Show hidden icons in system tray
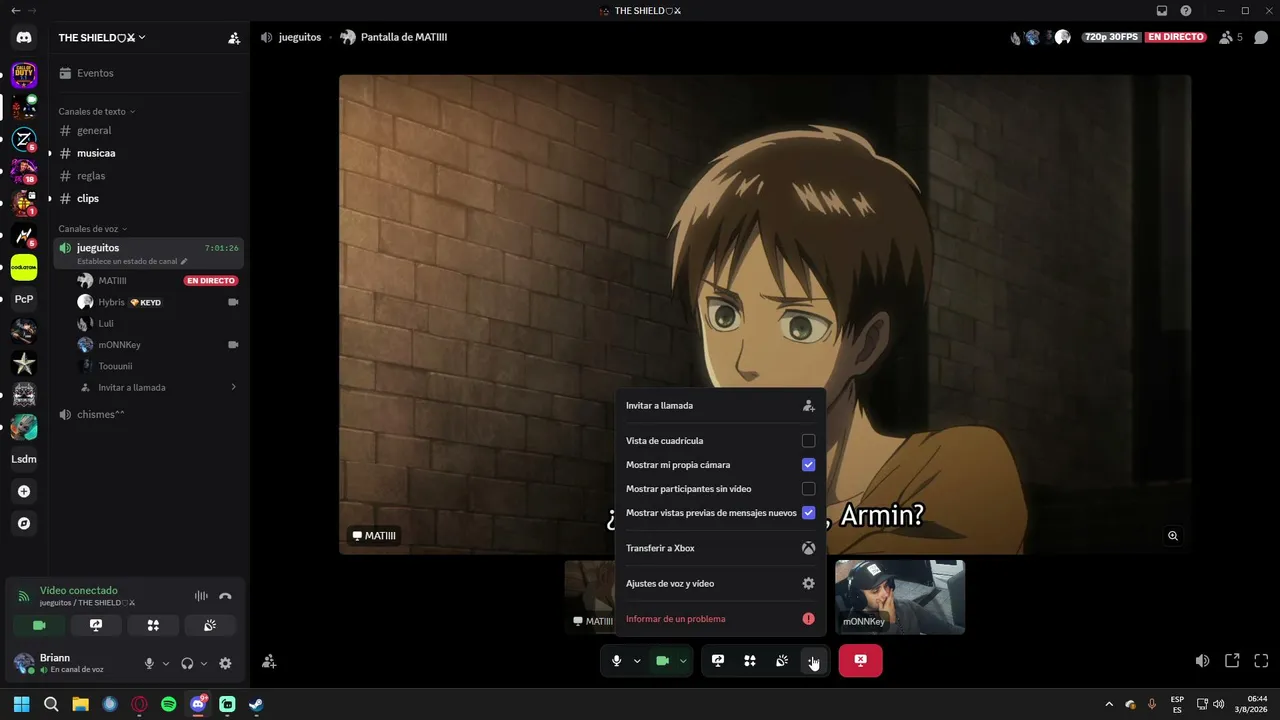 1109,704
